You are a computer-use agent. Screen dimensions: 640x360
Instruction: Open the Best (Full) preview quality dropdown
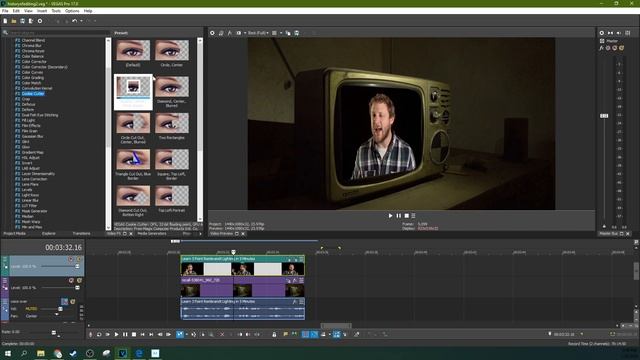[258, 33]
